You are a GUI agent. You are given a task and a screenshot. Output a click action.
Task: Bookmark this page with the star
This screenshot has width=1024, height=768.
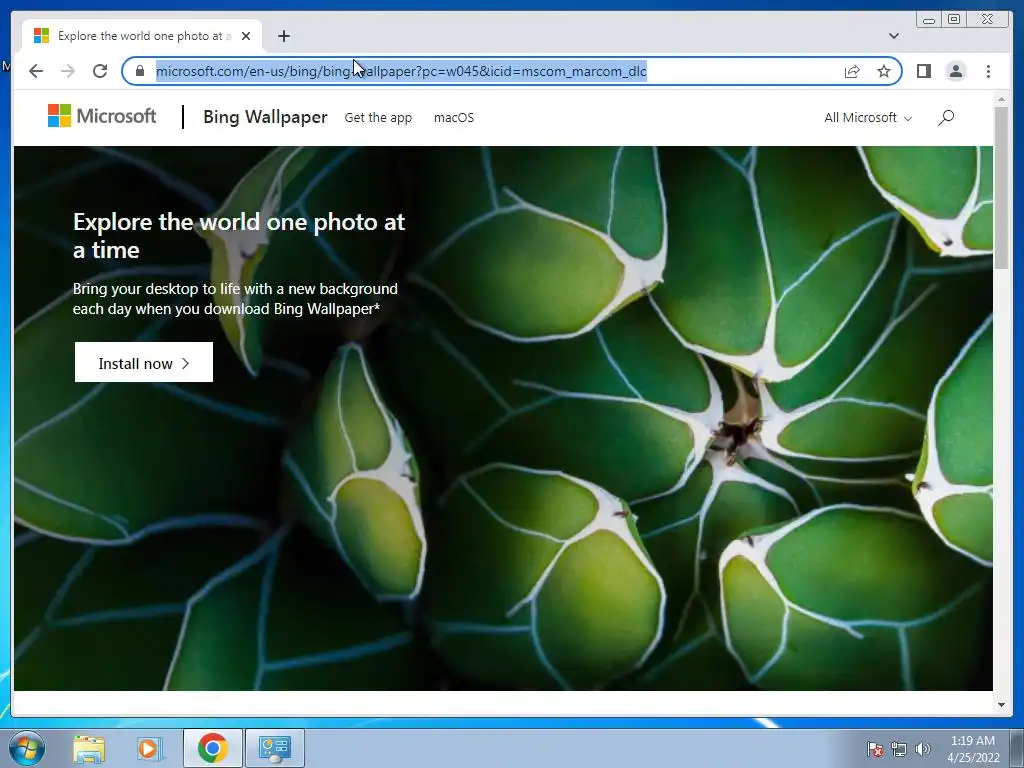(x=884, y=71)
